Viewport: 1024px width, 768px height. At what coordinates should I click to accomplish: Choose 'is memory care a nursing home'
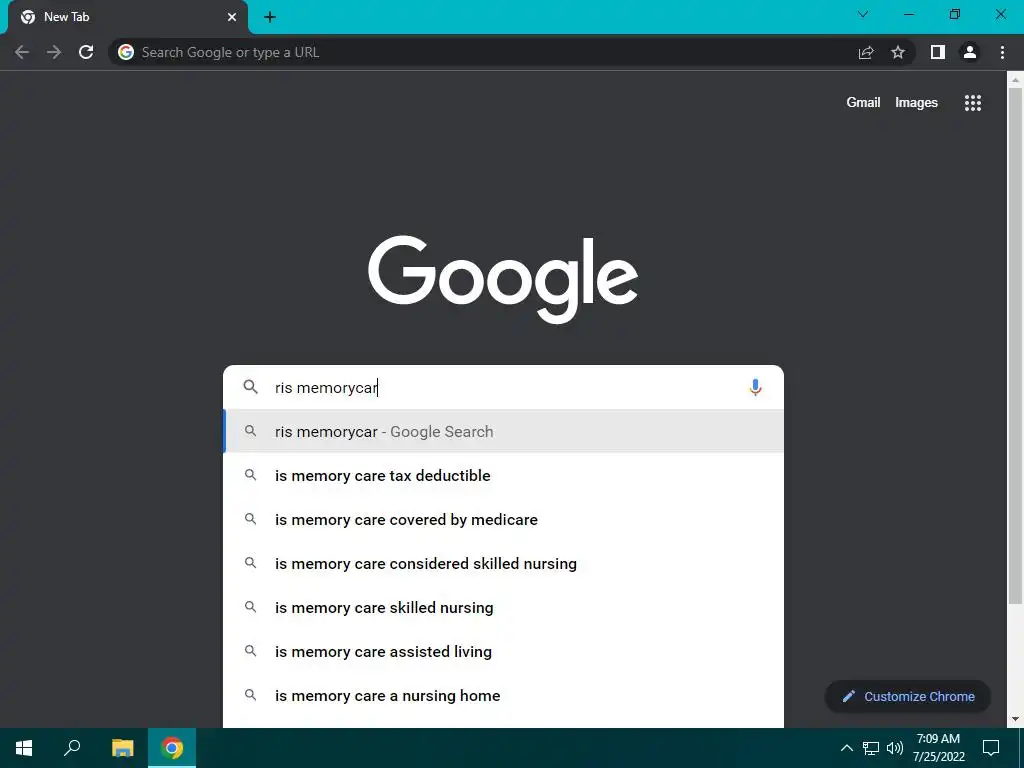504,696
